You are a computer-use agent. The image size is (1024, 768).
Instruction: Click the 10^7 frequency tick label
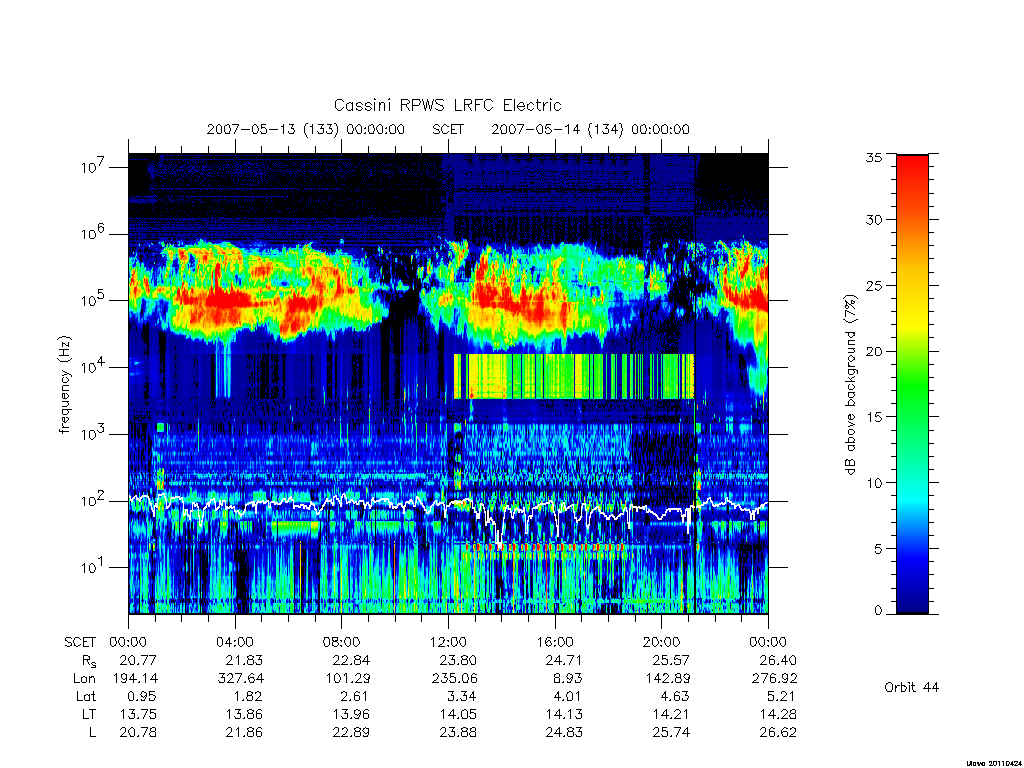tap(93, 167)
